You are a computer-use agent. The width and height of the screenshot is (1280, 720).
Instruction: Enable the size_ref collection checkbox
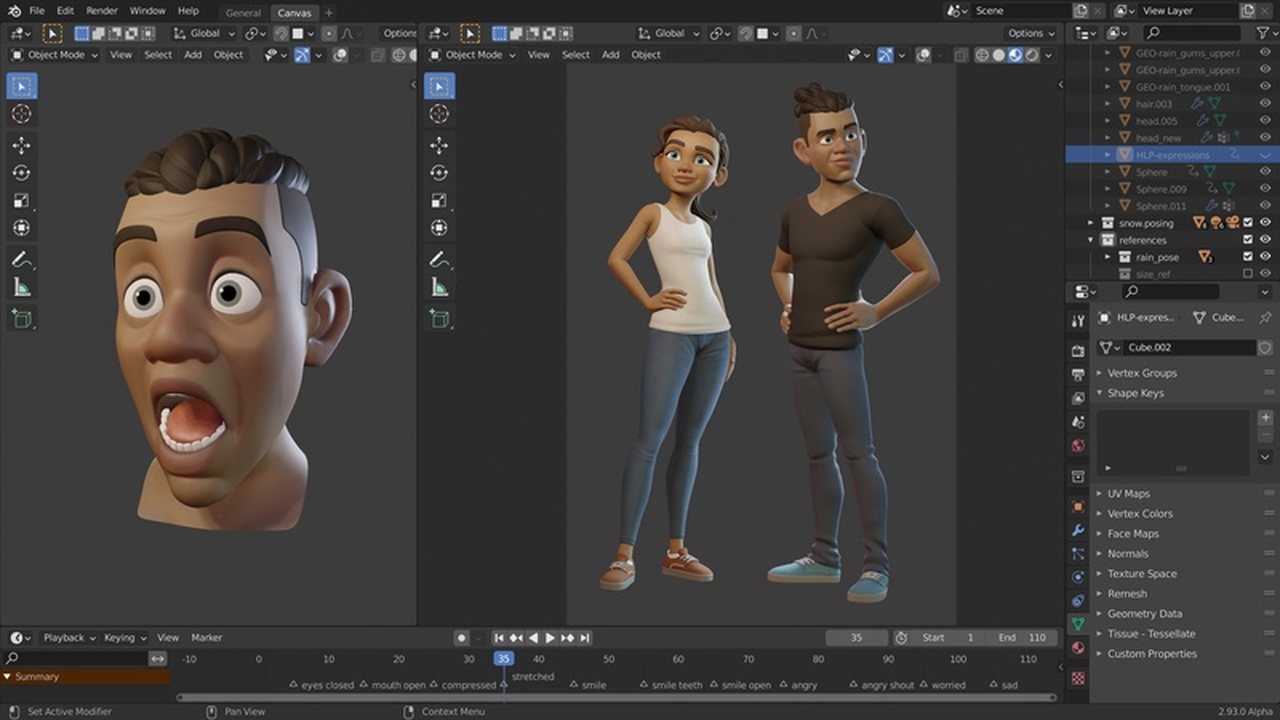tap(1247, 274)
